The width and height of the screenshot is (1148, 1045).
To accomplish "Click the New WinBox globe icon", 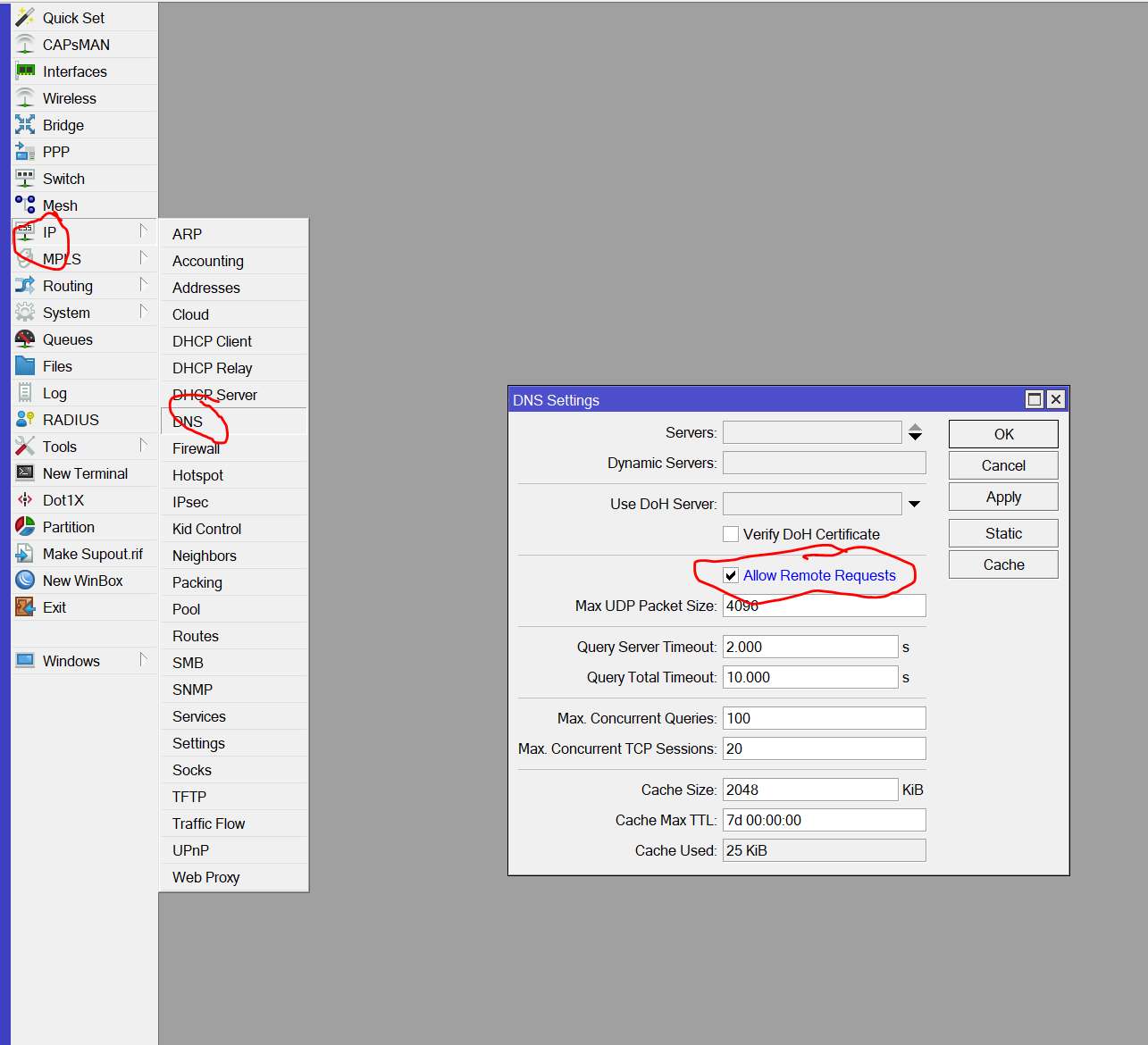I will [x=25, y=580].
